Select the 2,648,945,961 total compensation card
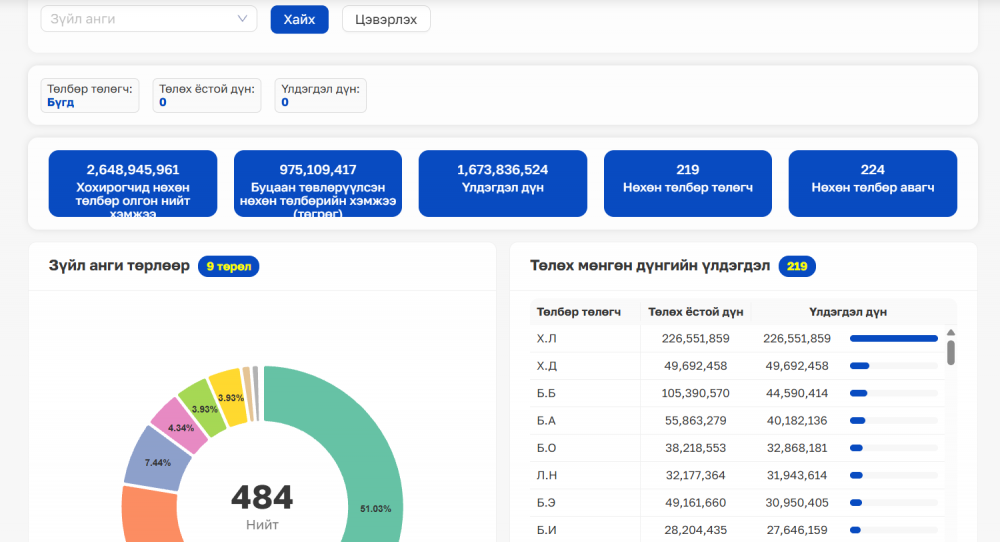Image resolution: width=1000 pixels, height=542 pixels. [133, 184]
